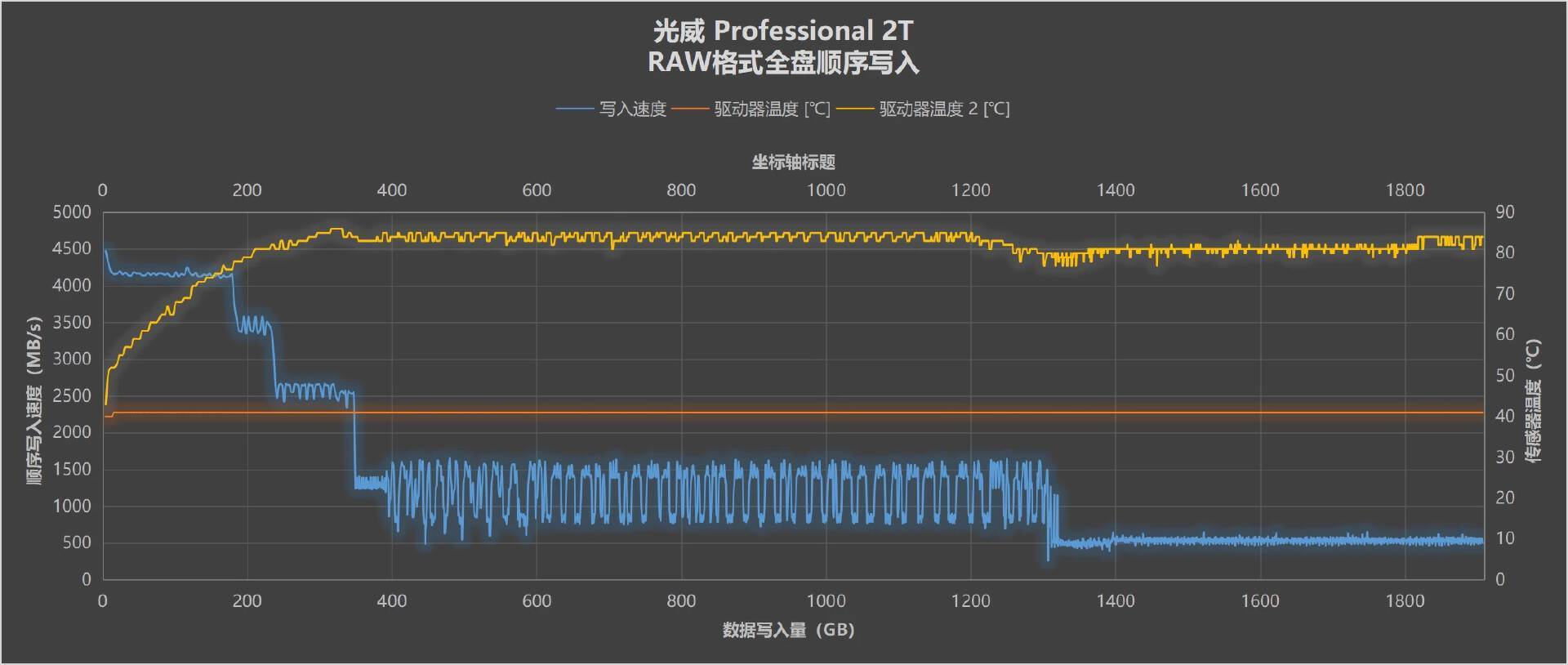The image size is (1568, 665).
Task: Select the top axis title '坐标轴标题'
Action: point(793,162)
